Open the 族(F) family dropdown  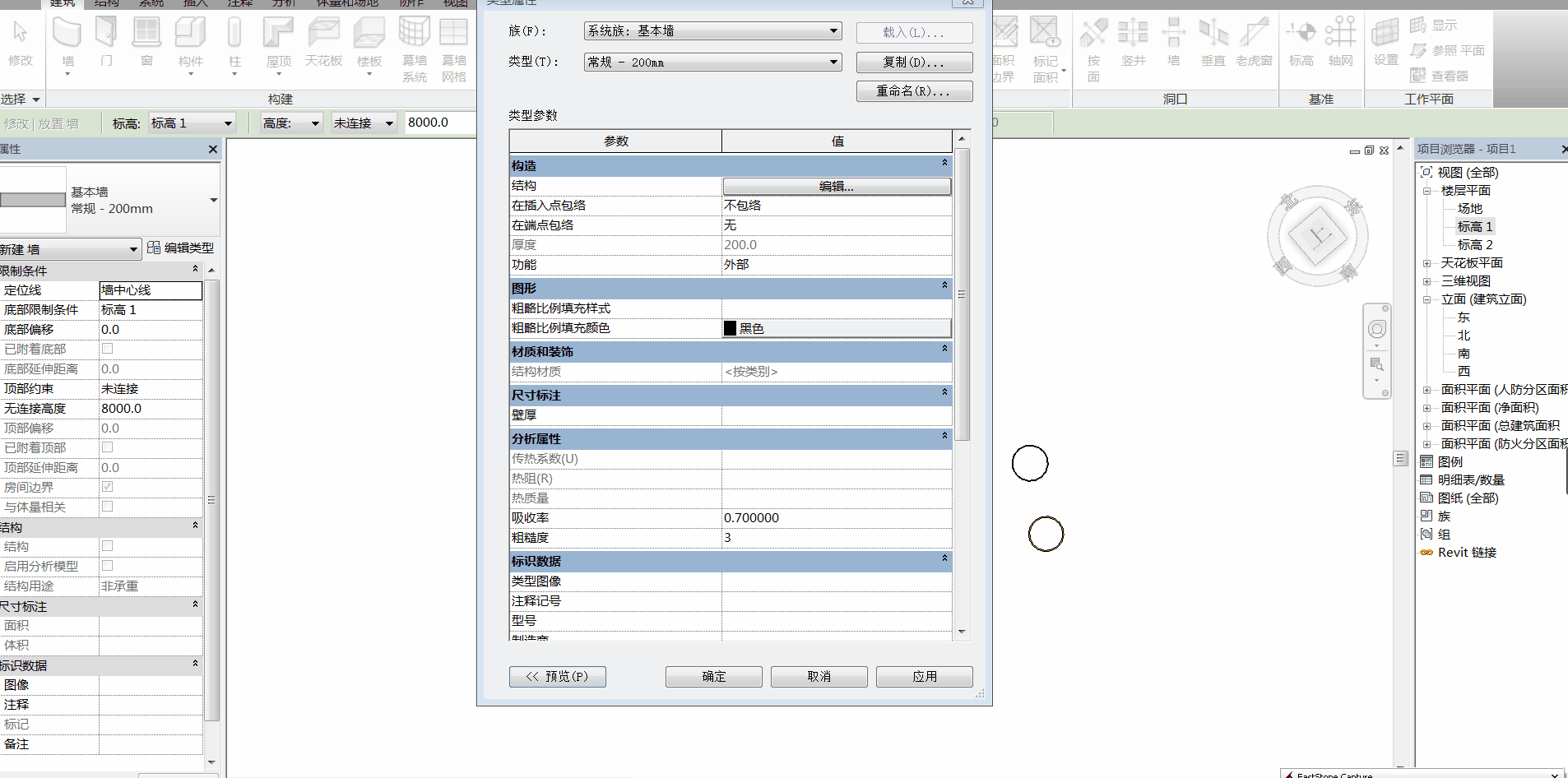tap(712, 31)
